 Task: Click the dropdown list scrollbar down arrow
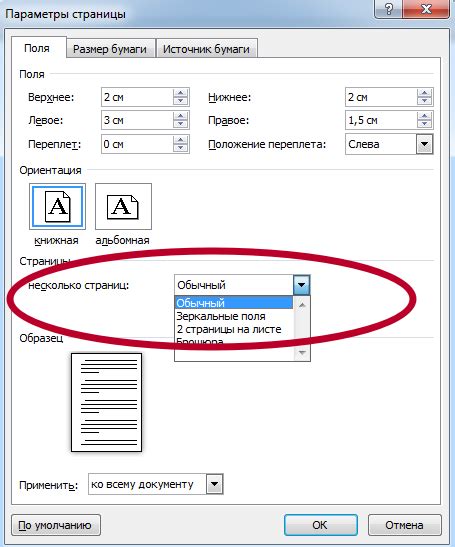302,353
